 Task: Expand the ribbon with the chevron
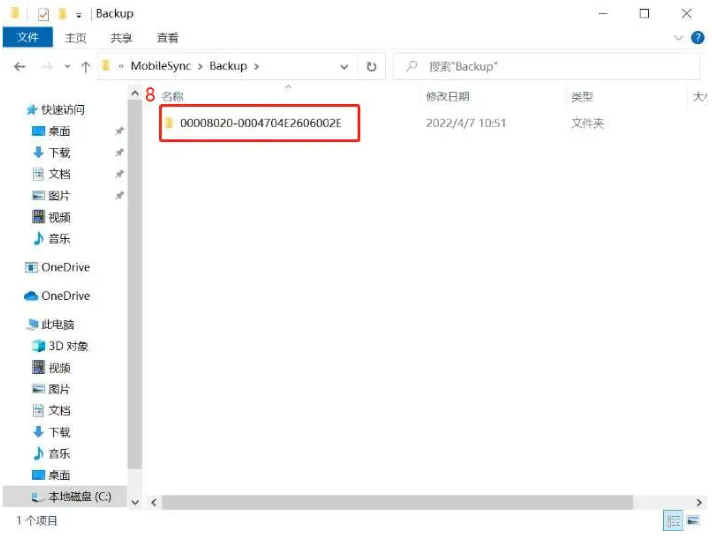pyautogui.click(x=678, y=38)
